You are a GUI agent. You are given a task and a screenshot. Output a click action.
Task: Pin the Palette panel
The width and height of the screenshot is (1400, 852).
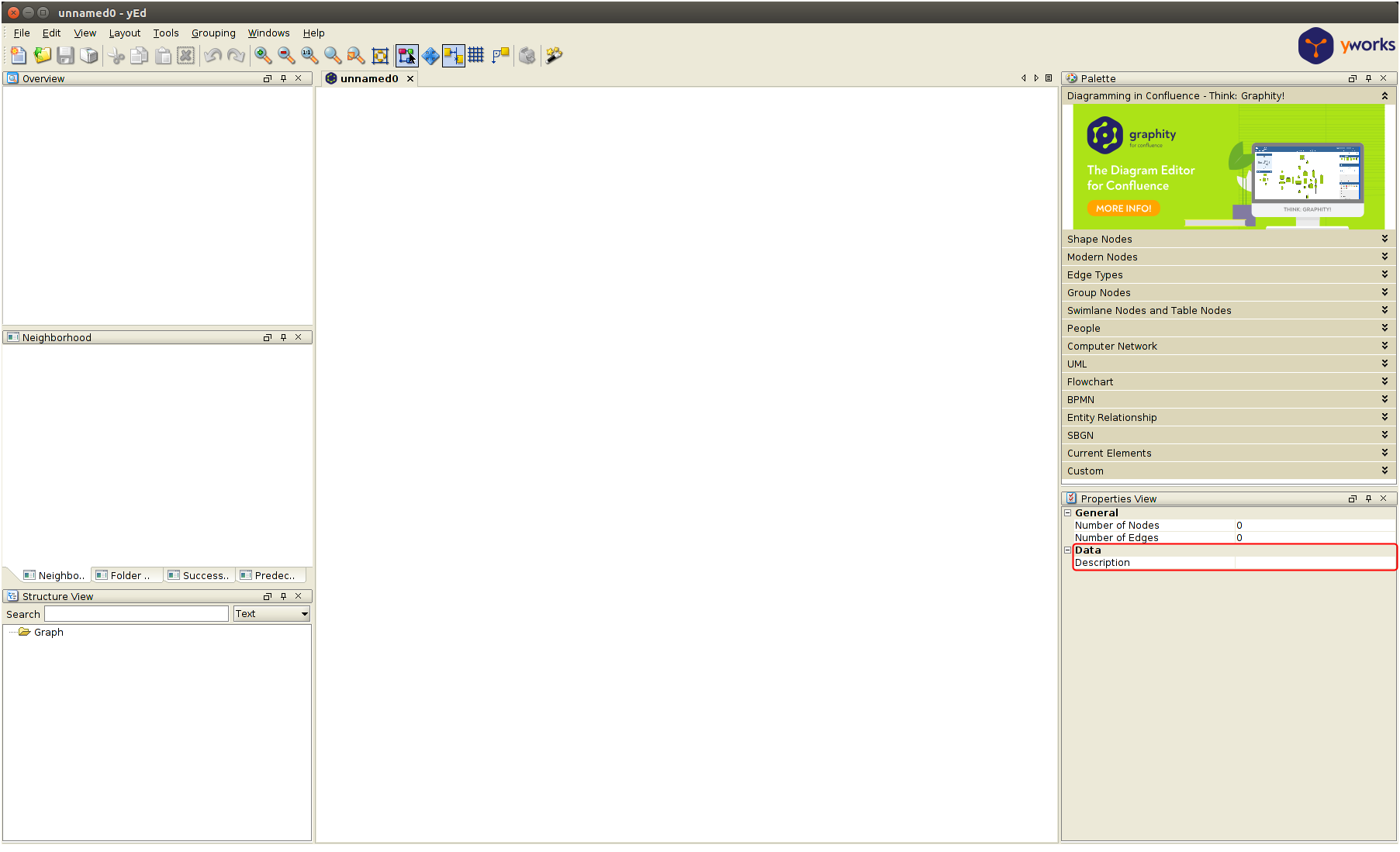pos(1369,78)
